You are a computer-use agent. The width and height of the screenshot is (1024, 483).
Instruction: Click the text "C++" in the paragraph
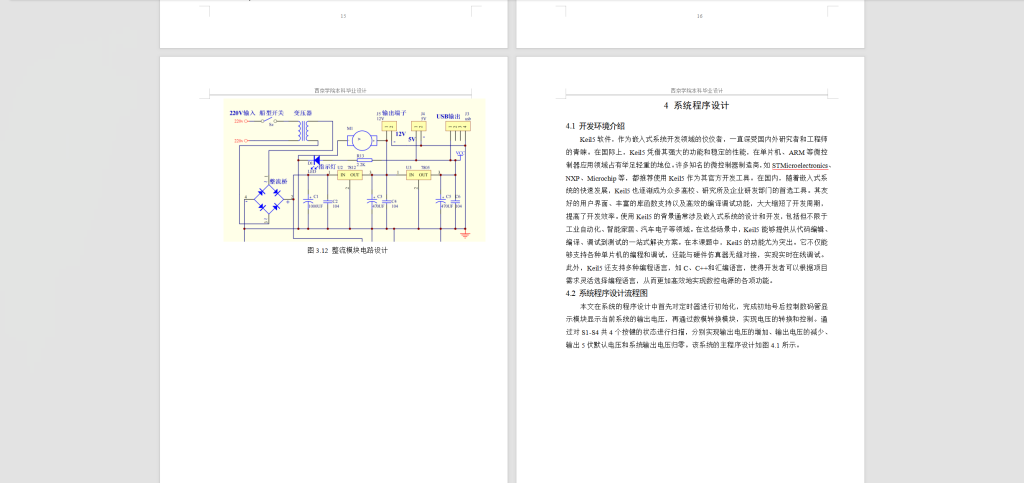click(x=702, y=268)
